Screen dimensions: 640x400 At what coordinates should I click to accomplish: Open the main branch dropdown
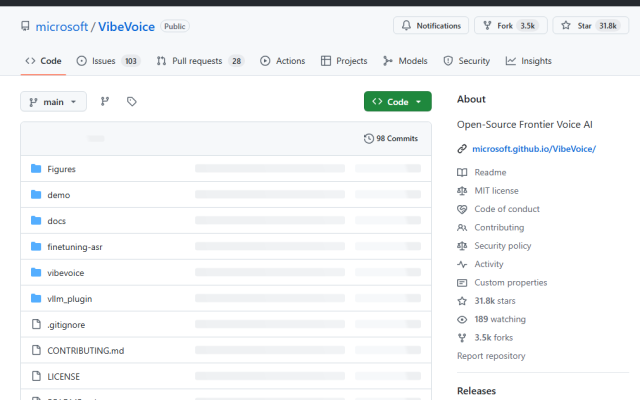pos(53,101)
